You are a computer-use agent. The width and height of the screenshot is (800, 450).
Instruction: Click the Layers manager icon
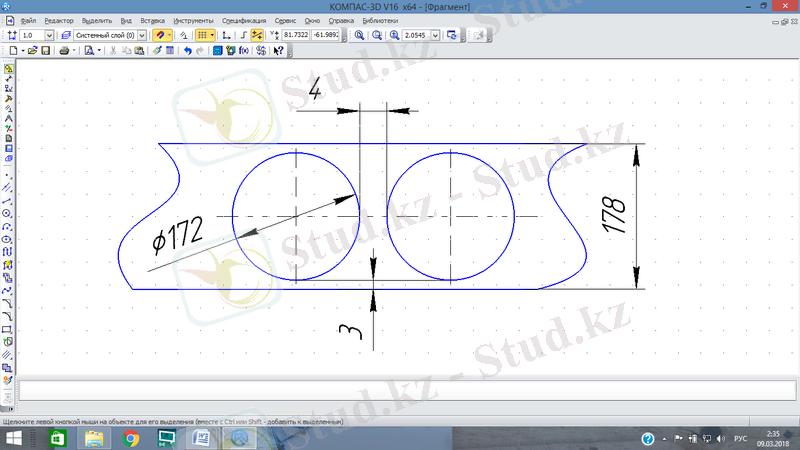(x=66, y=35)
